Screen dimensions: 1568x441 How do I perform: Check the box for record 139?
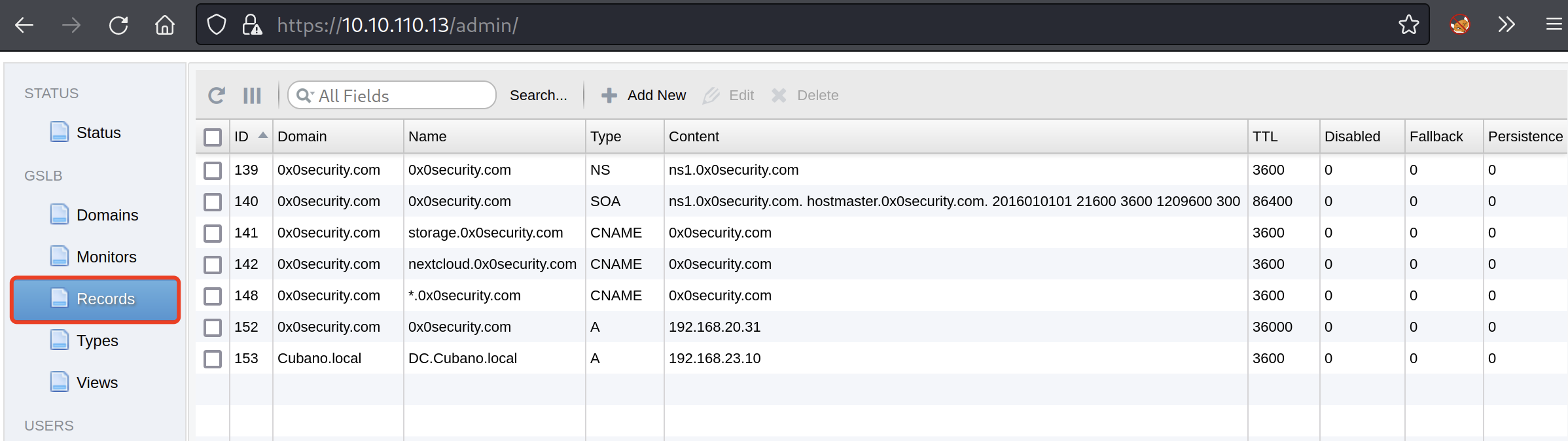coord(213,171)
